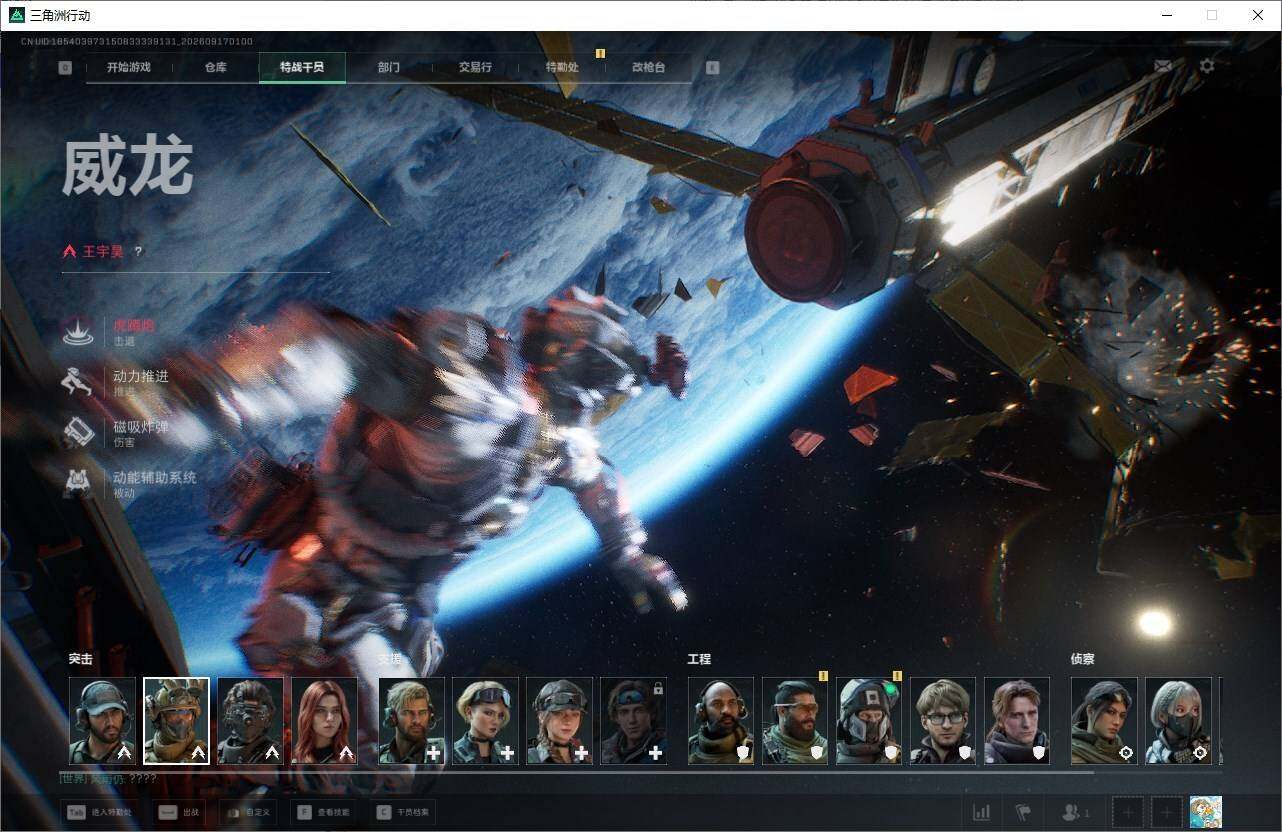The height and width of the screenshot is (832, 1282).
Task: Click the Q previous-tab key icon
Action: click(65, 68)
